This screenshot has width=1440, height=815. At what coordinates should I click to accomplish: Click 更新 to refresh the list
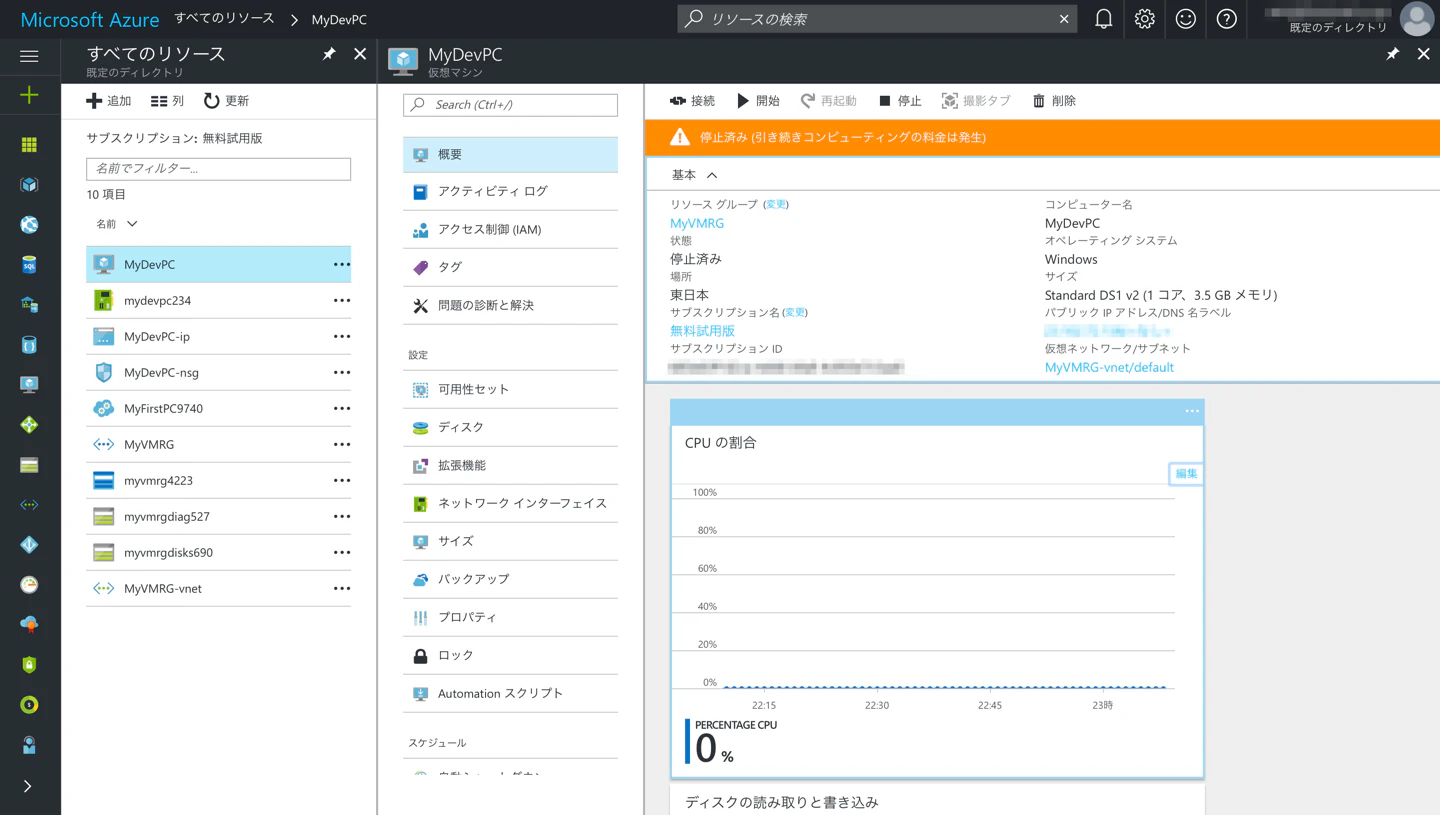coord(226,101)
